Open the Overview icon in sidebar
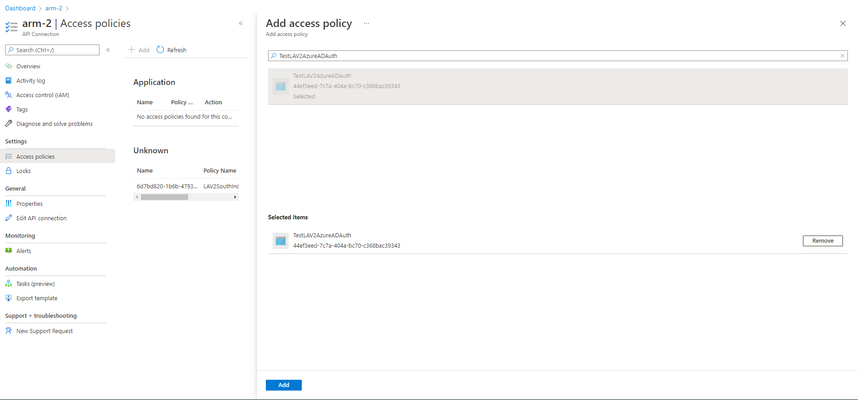The image size is (858, 400). coord(8,66)
